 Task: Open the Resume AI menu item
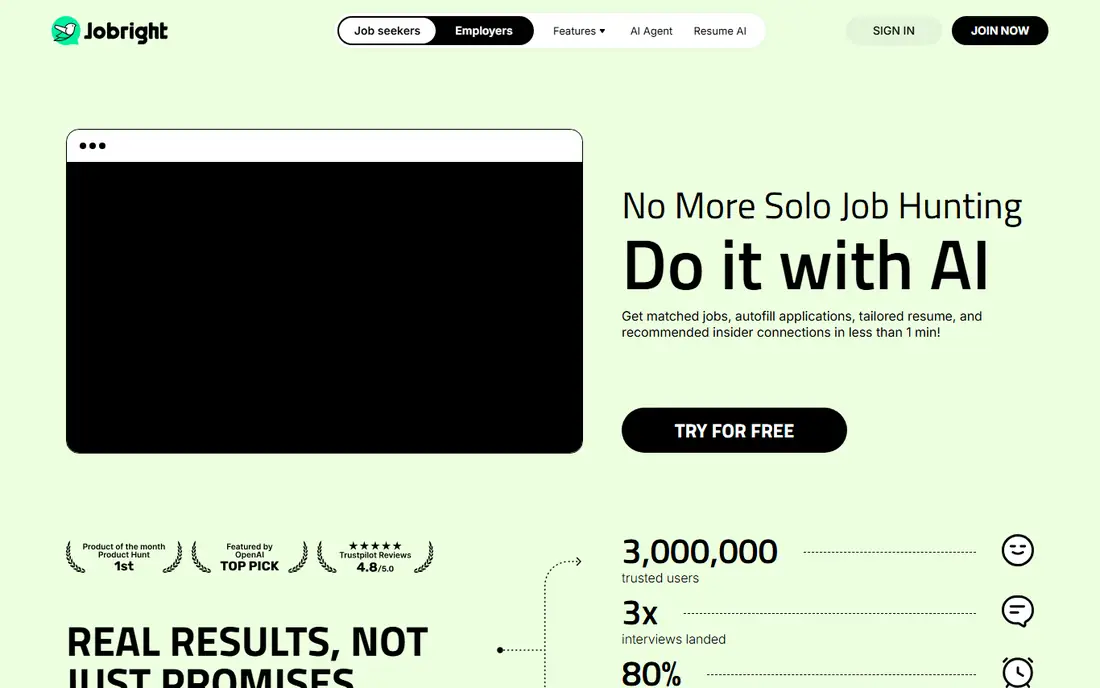pos(720,31)
